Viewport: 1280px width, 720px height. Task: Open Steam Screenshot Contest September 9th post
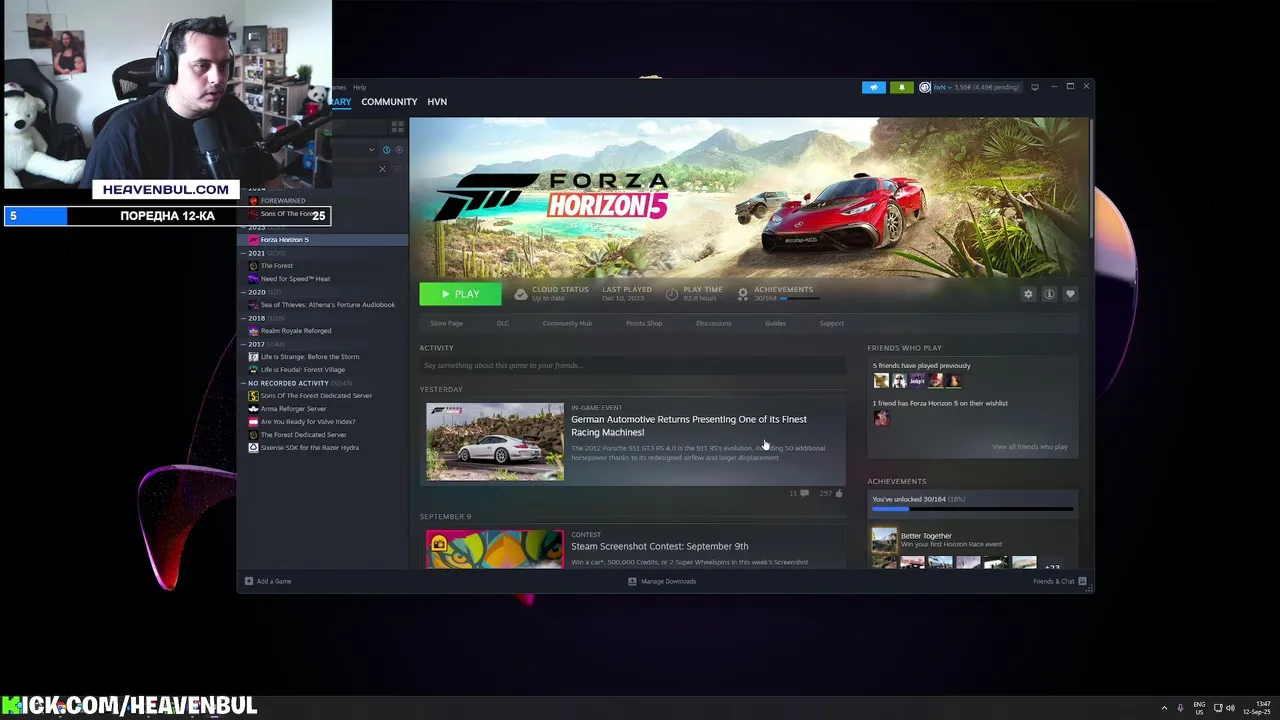660,546
